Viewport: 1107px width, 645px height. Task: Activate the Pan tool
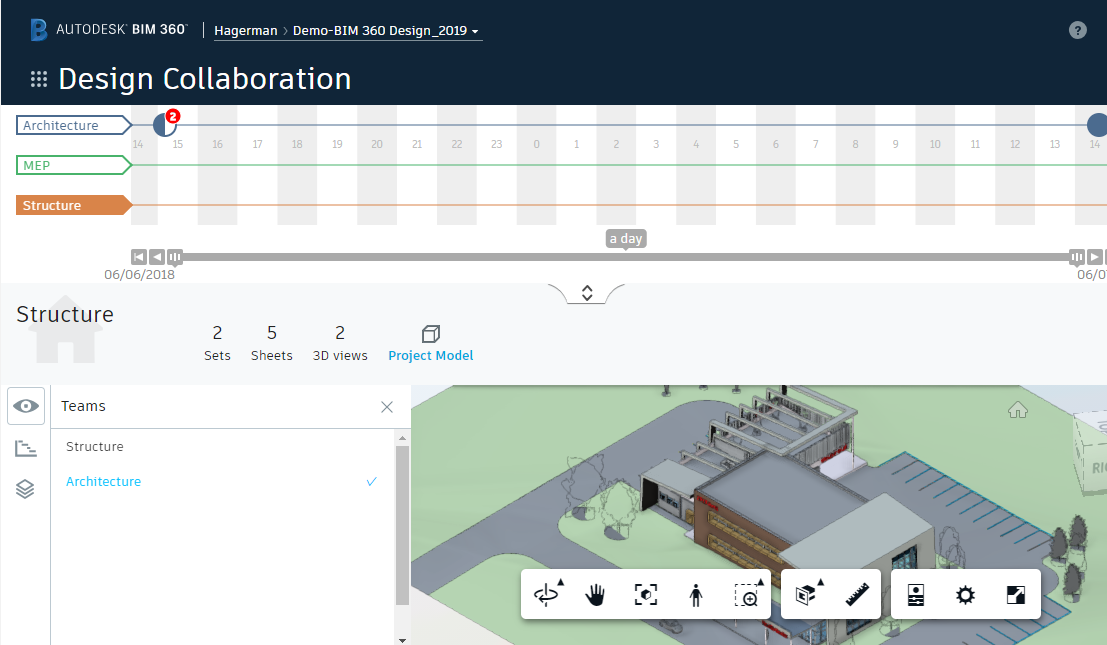point(595,594)
